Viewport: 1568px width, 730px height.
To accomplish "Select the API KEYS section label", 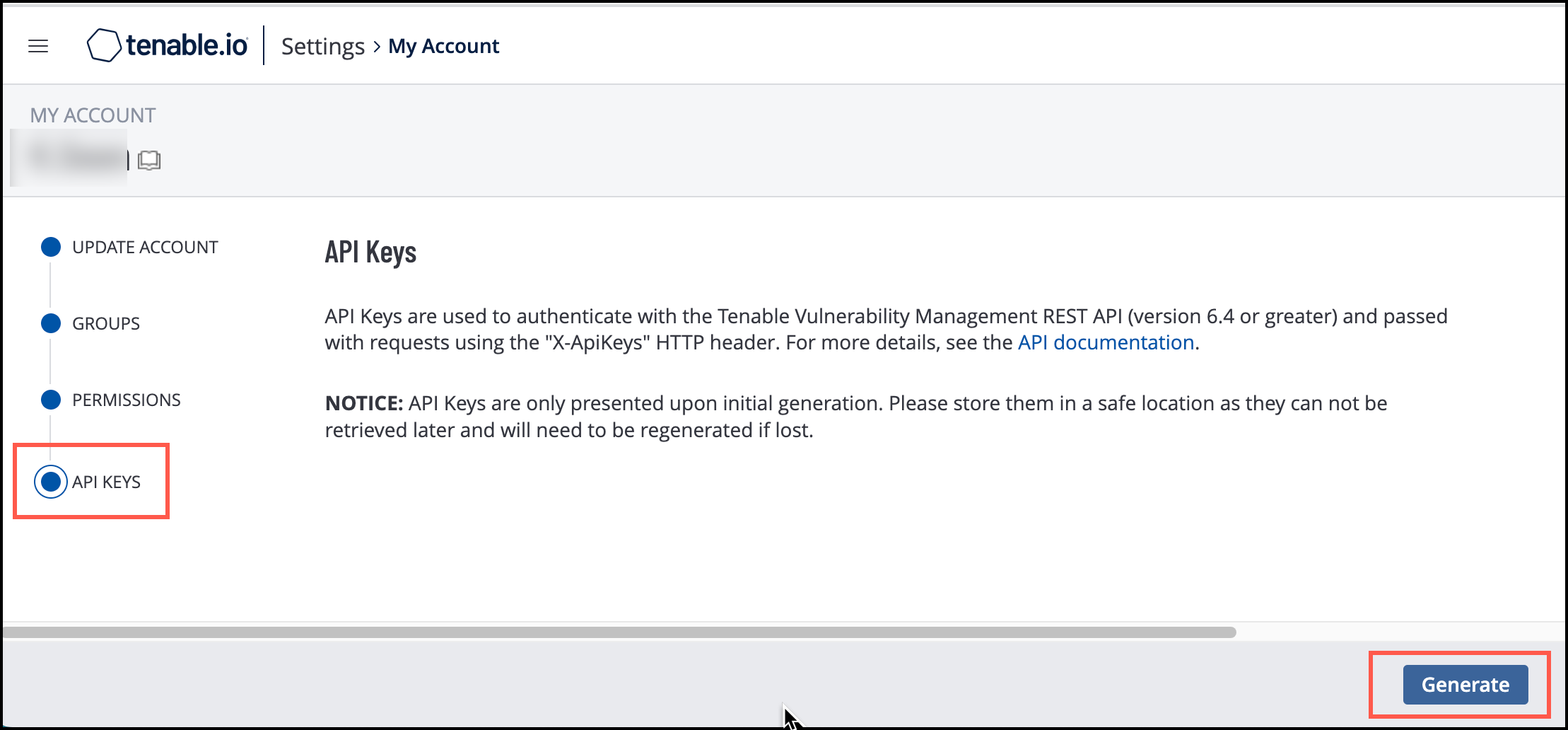I will tap(106, 482).
